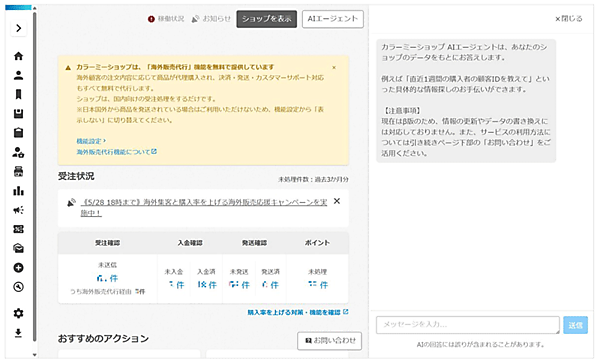Image resolution: width=600 pixels, height=364 pixels.
Task: Open 海外販売代行機能について link
Action: click(x=116, y=152)
